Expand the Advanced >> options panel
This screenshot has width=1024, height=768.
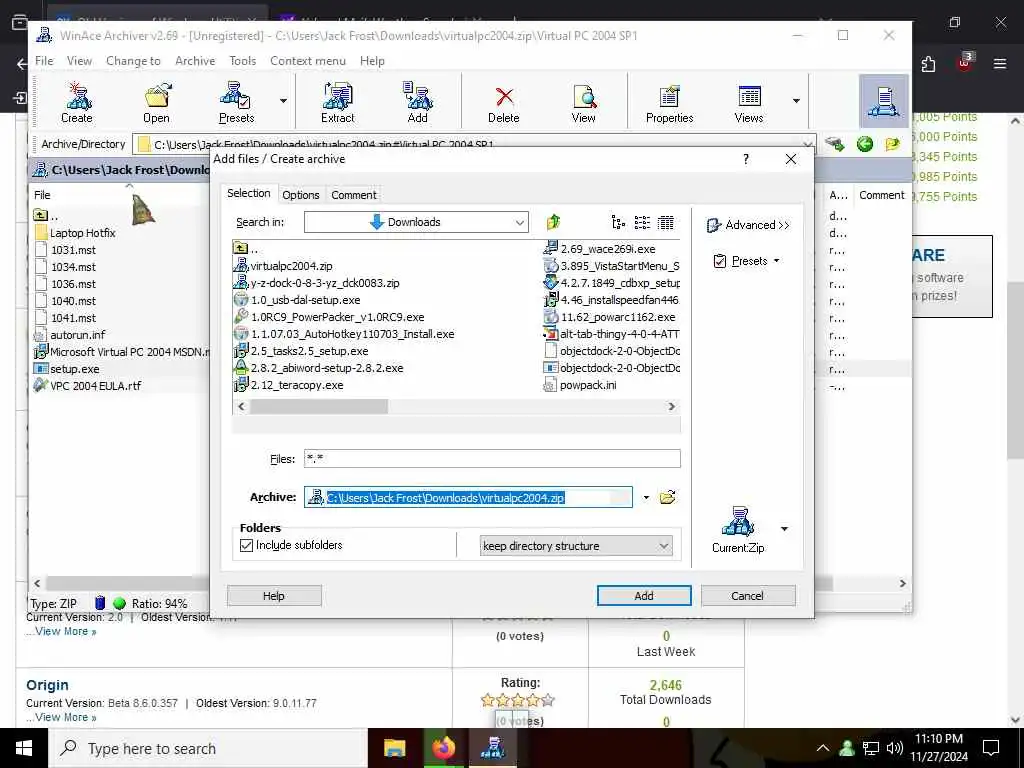tap(748, 225)
